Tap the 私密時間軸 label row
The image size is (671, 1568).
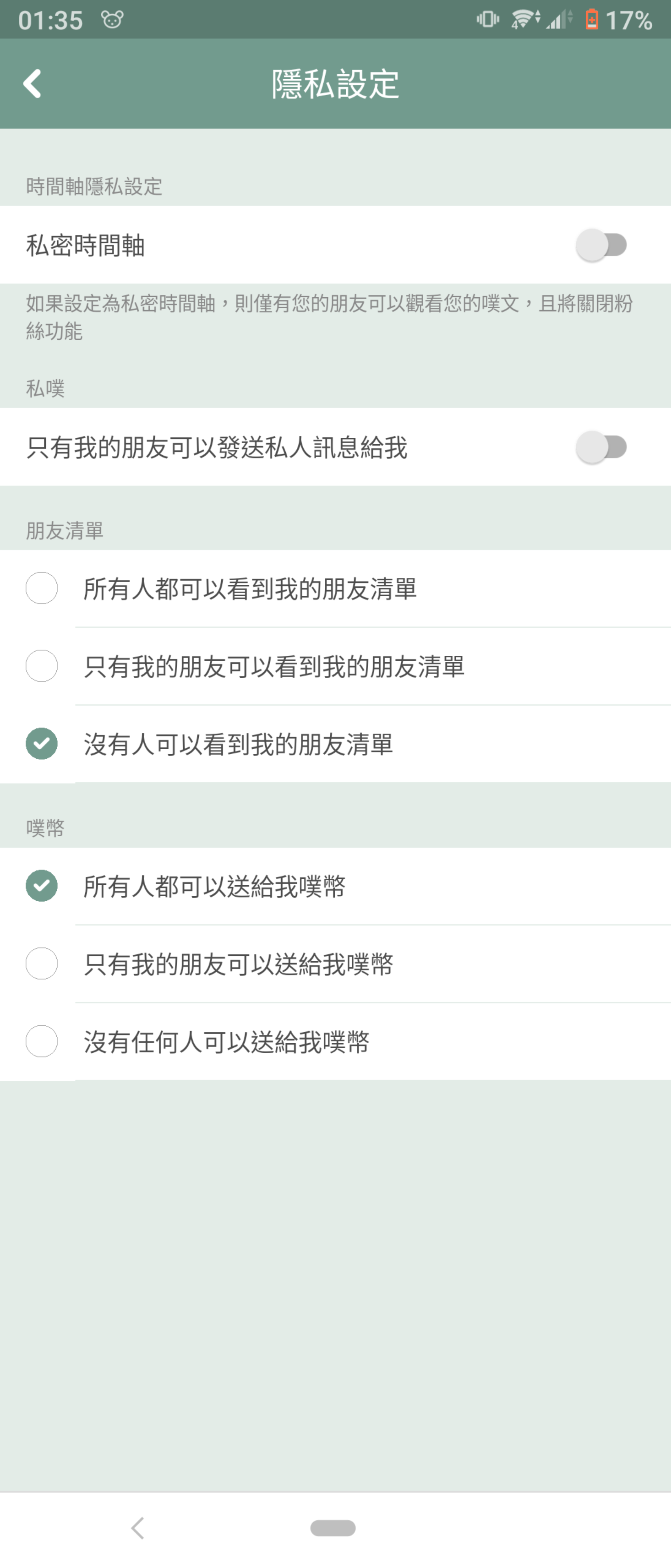coord(335,245)
